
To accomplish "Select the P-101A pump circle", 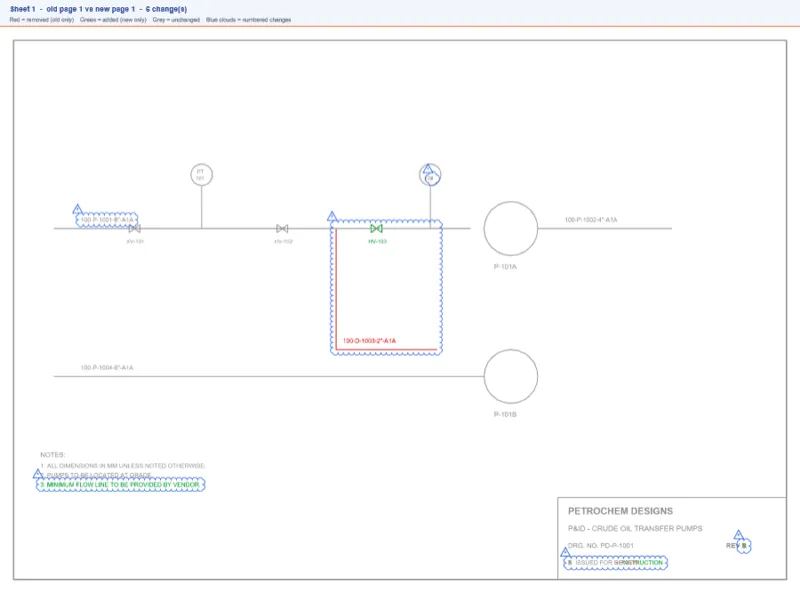I will [x=511, y=229].
